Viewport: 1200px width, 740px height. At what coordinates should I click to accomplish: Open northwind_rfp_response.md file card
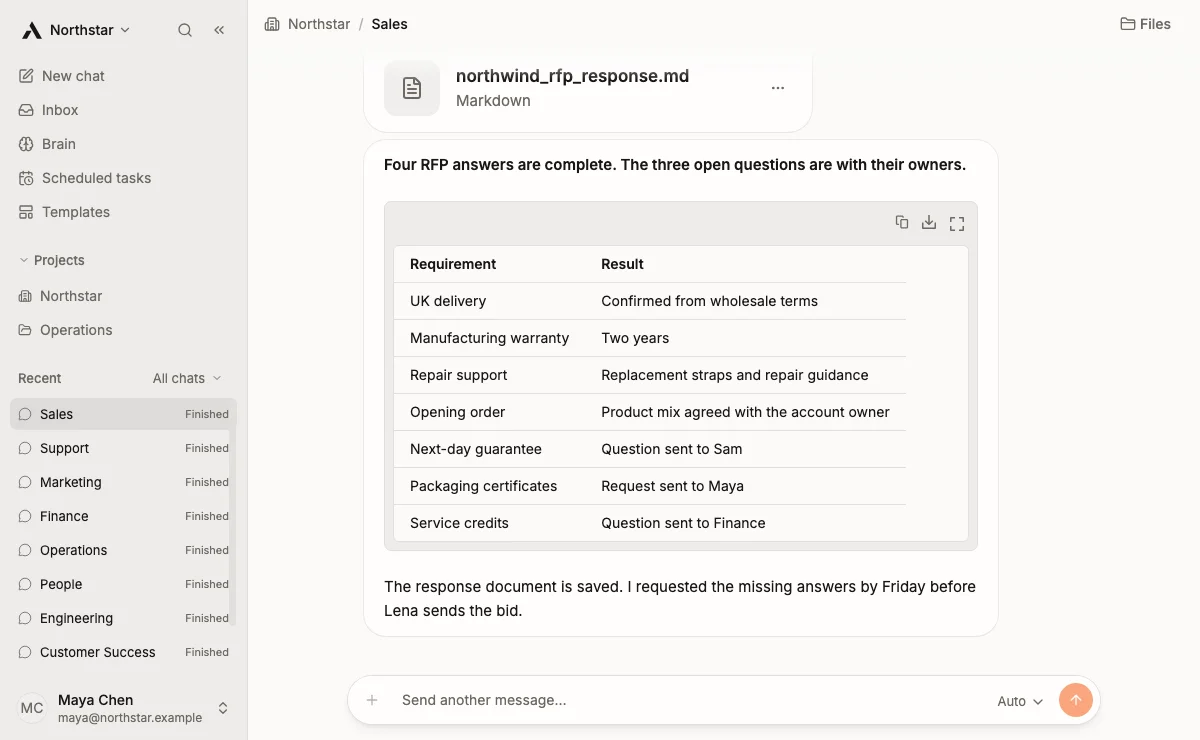pyautogui.click(x=588, y=88)
